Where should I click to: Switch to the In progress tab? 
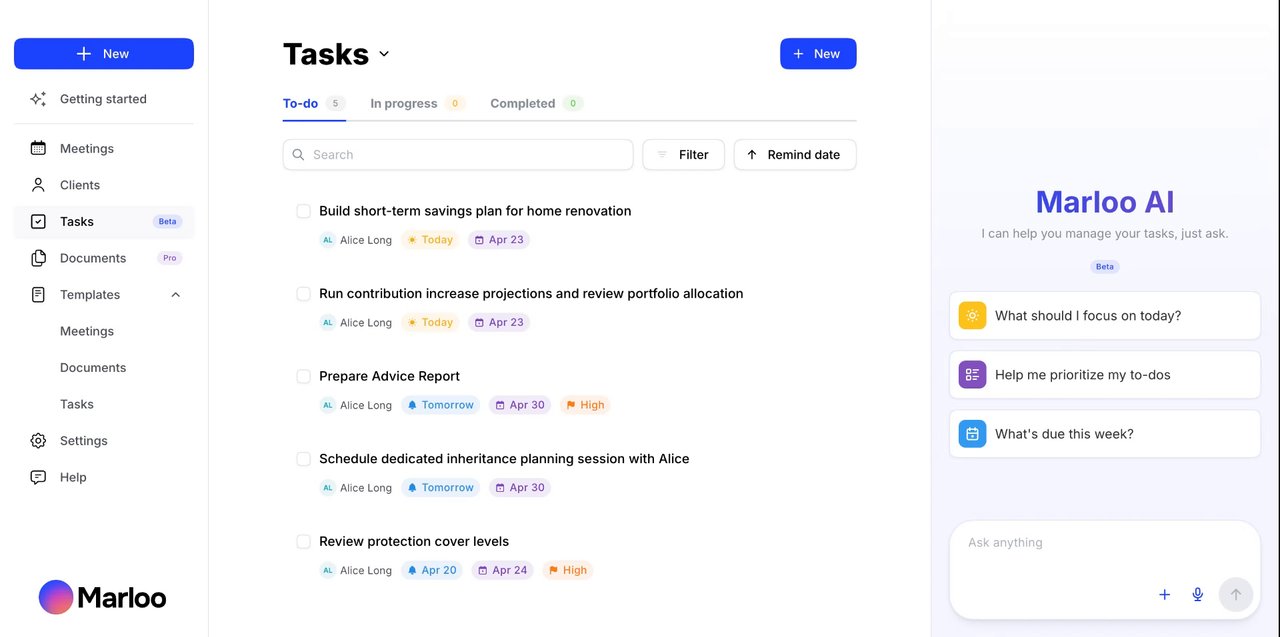[x=404, y=104]
